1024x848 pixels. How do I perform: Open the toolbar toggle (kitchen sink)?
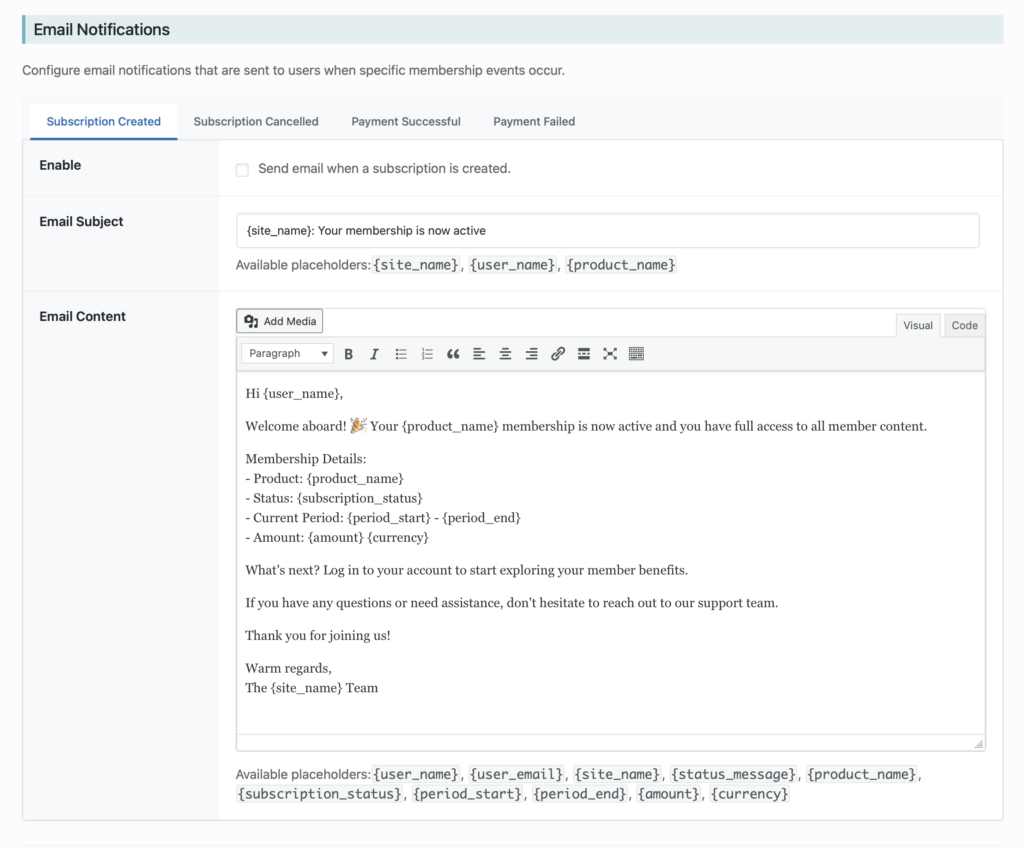tap(636, 353)
